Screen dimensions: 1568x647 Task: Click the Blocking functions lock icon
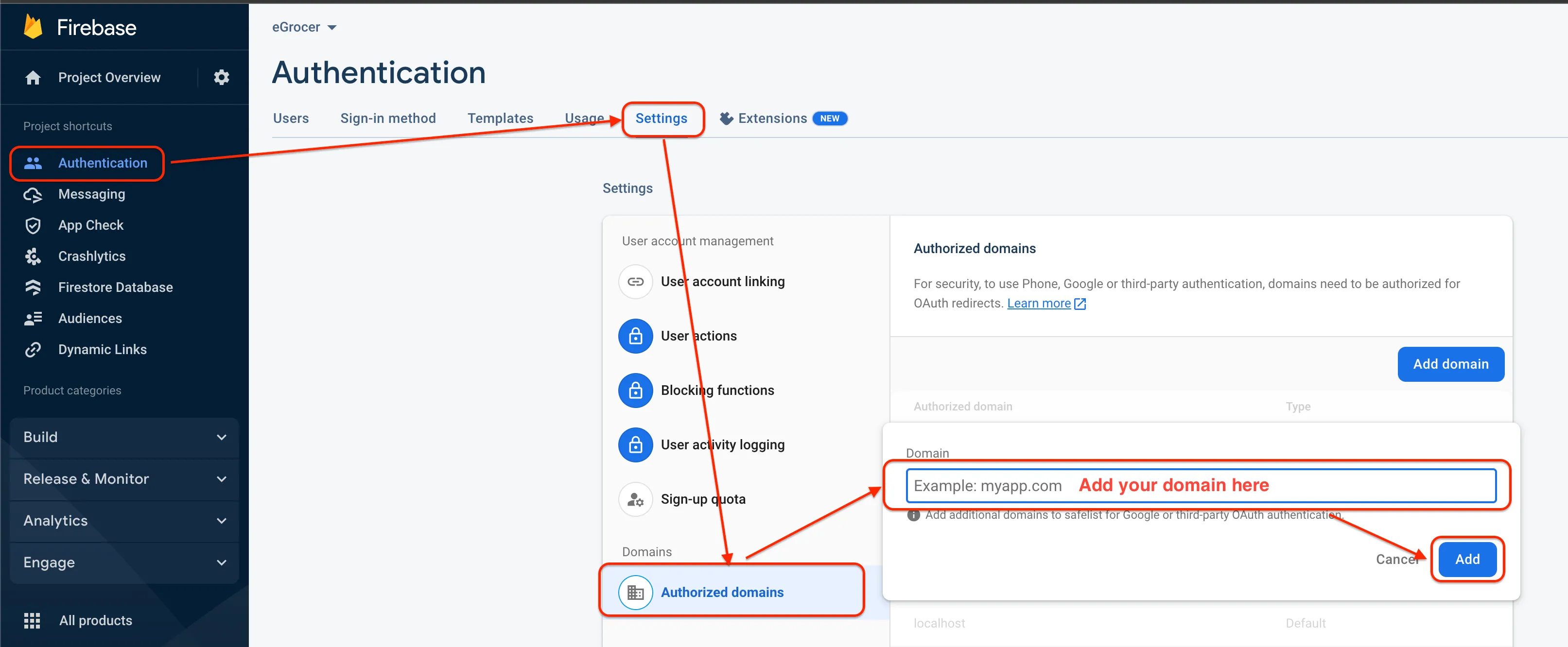click(x=635, y=391)
